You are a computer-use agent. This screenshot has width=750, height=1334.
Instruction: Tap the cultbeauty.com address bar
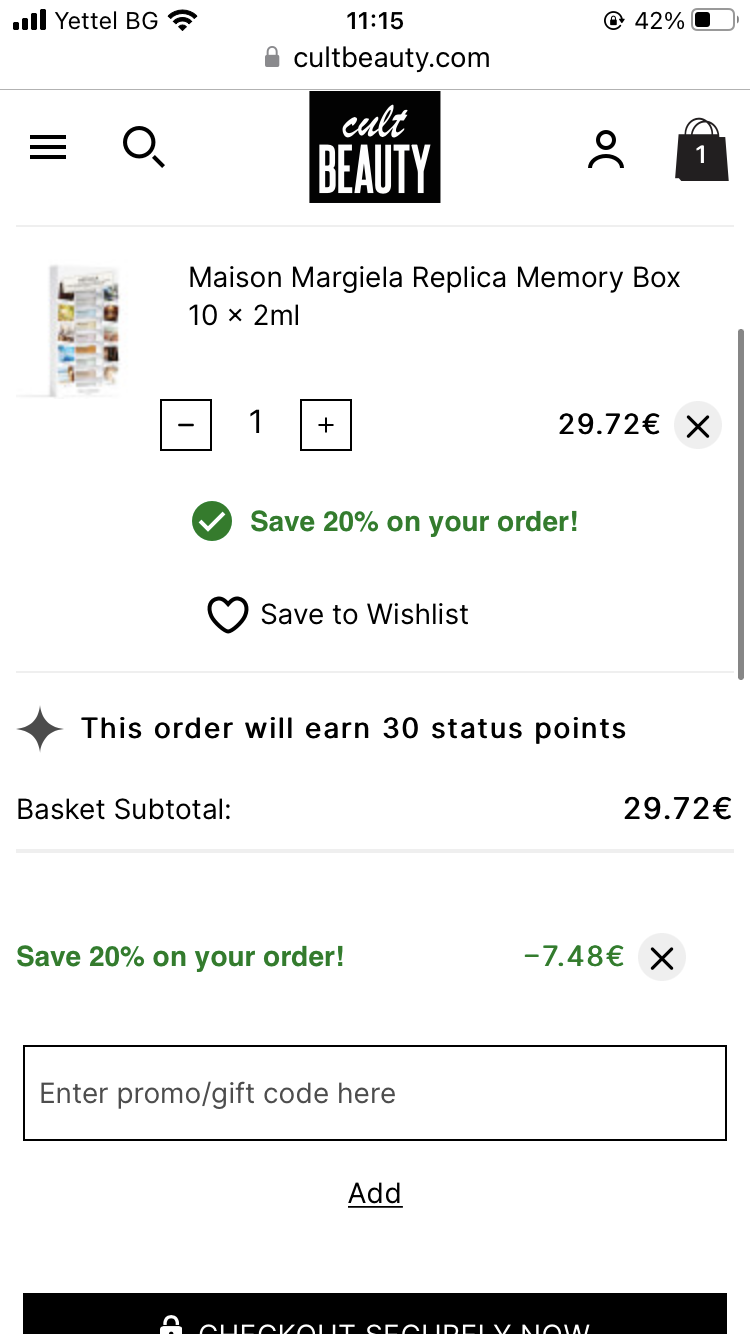coord(376,58)
